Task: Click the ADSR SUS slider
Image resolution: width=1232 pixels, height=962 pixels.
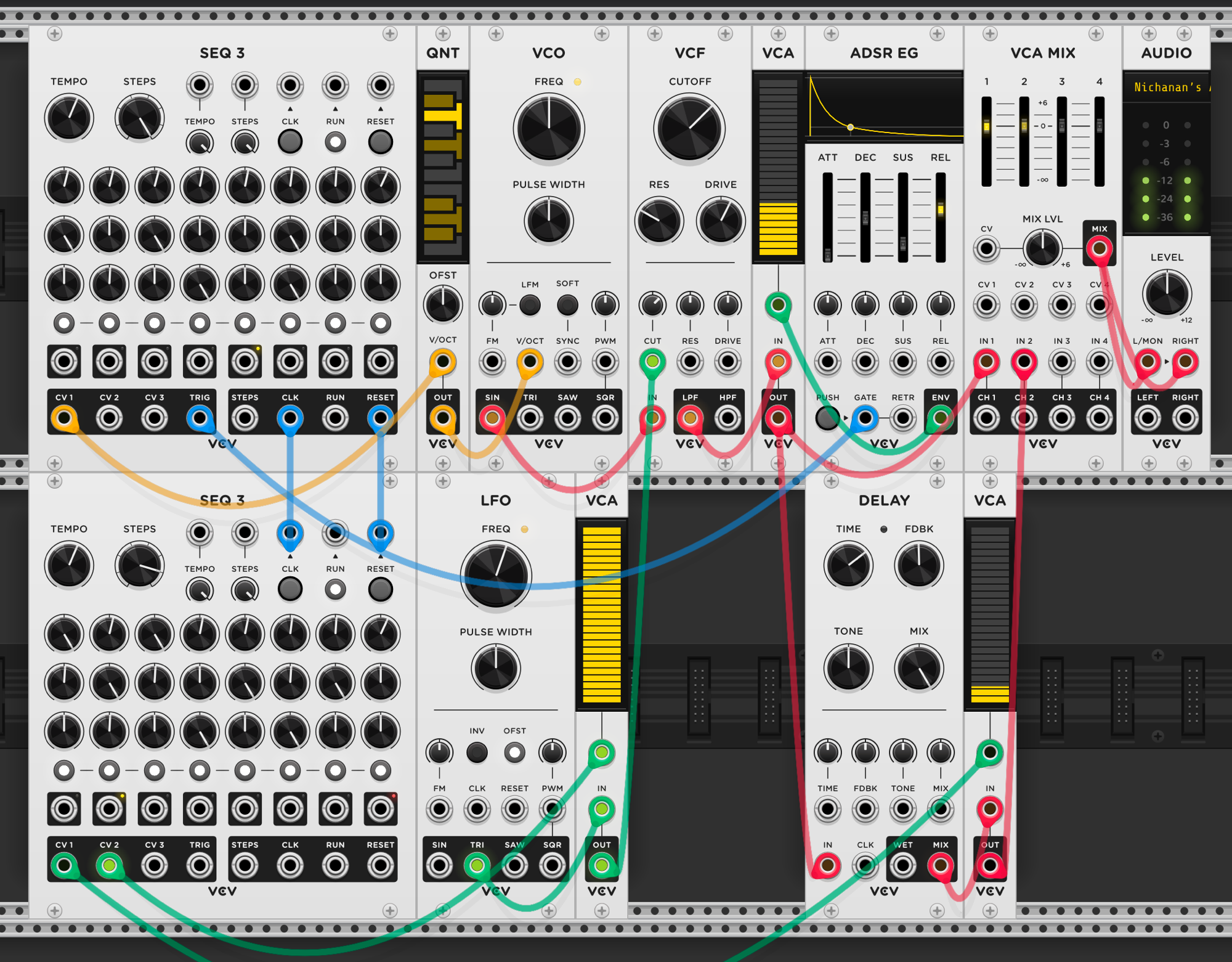Action: click(x=902, y=218)
